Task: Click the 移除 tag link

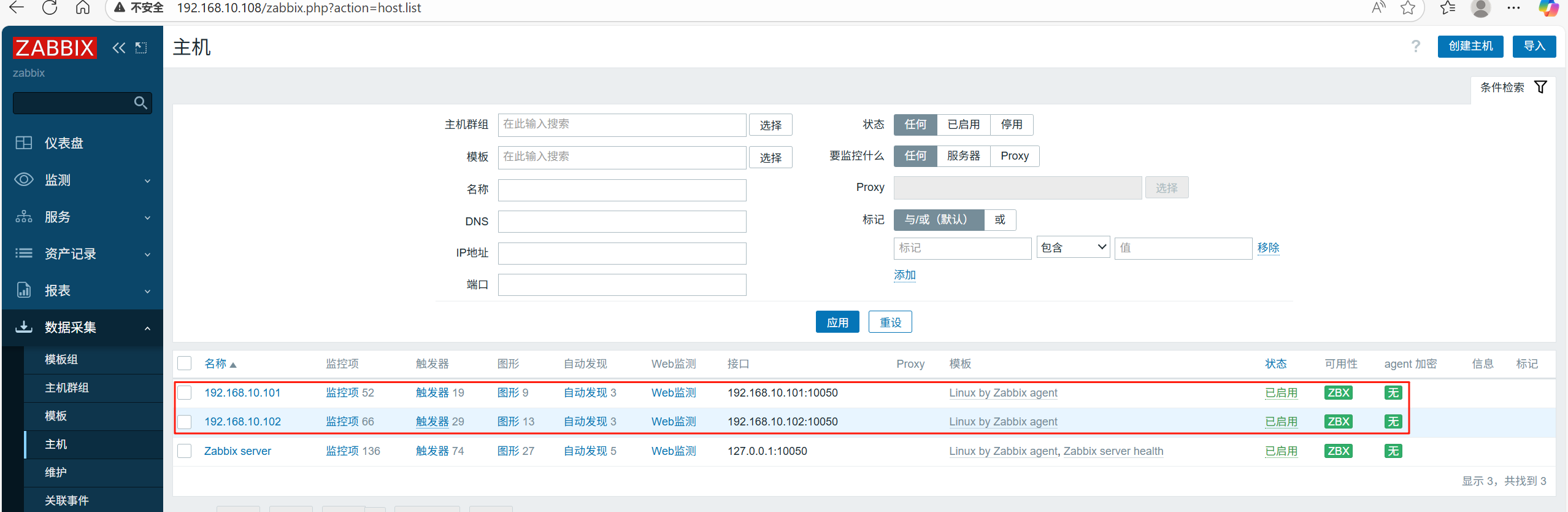Action: (1268, 247)
